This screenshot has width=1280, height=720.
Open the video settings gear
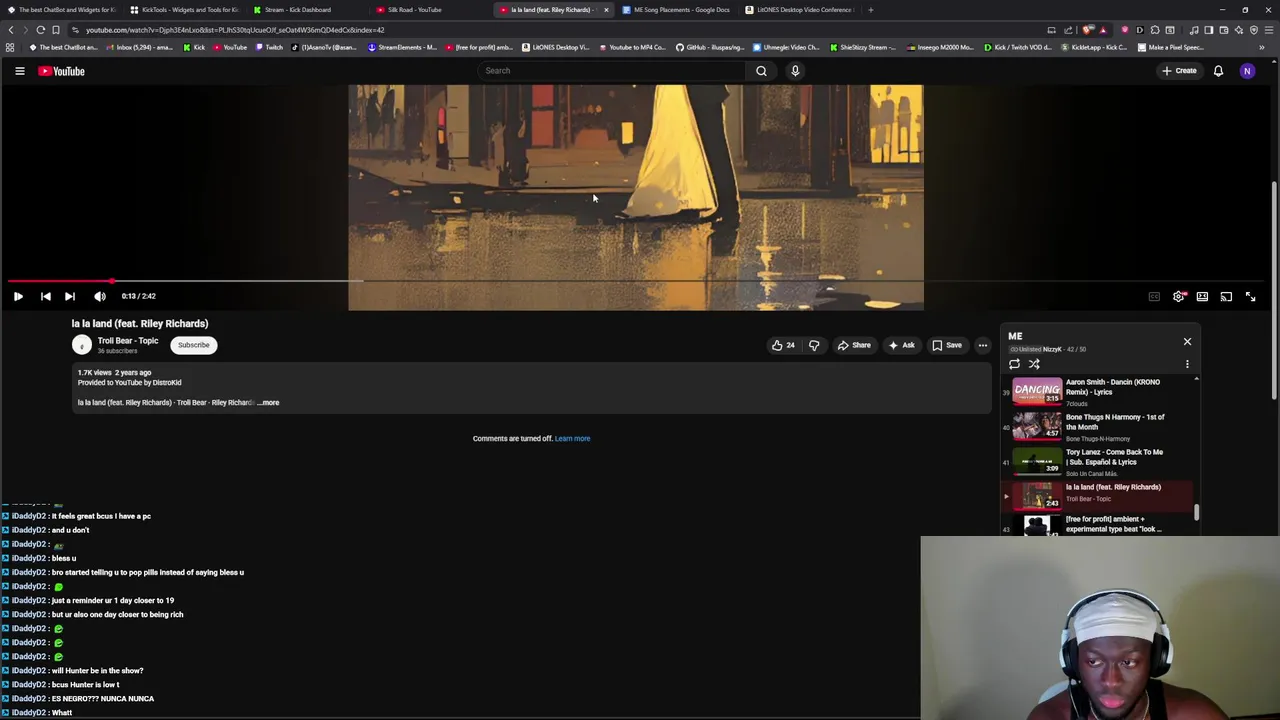1179,296
